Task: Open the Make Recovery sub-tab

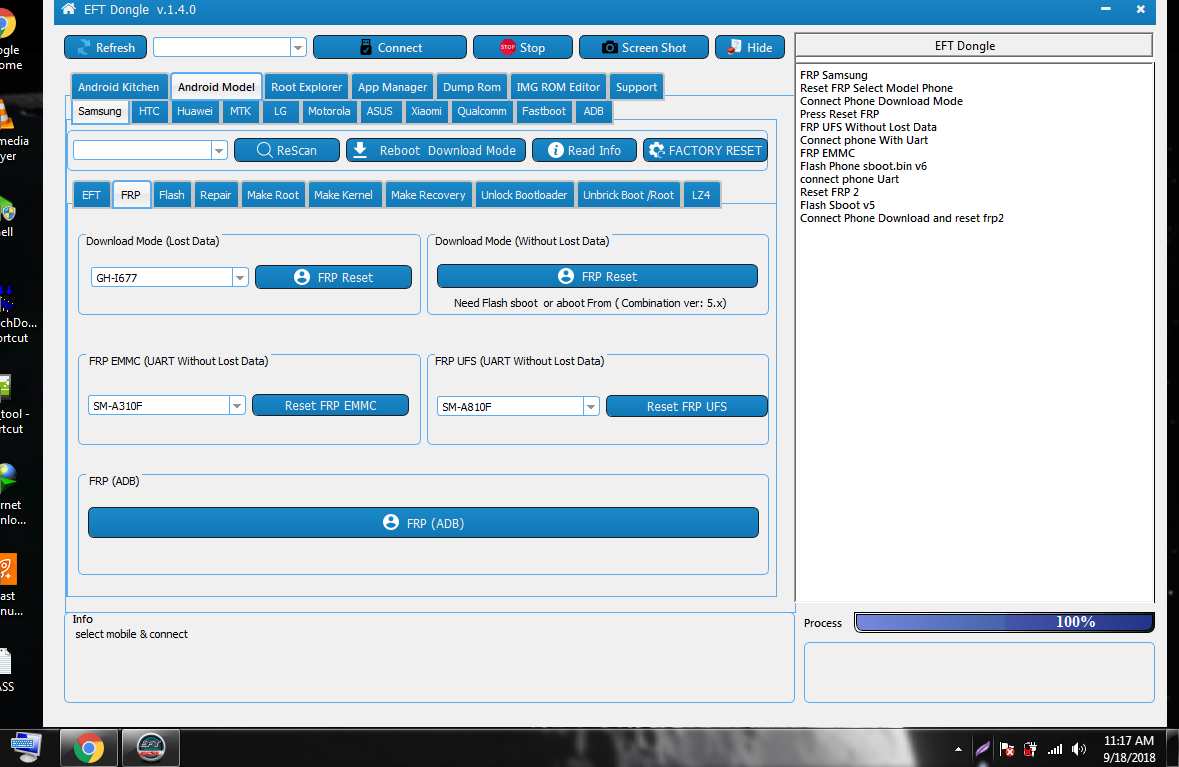Action: 428,195
